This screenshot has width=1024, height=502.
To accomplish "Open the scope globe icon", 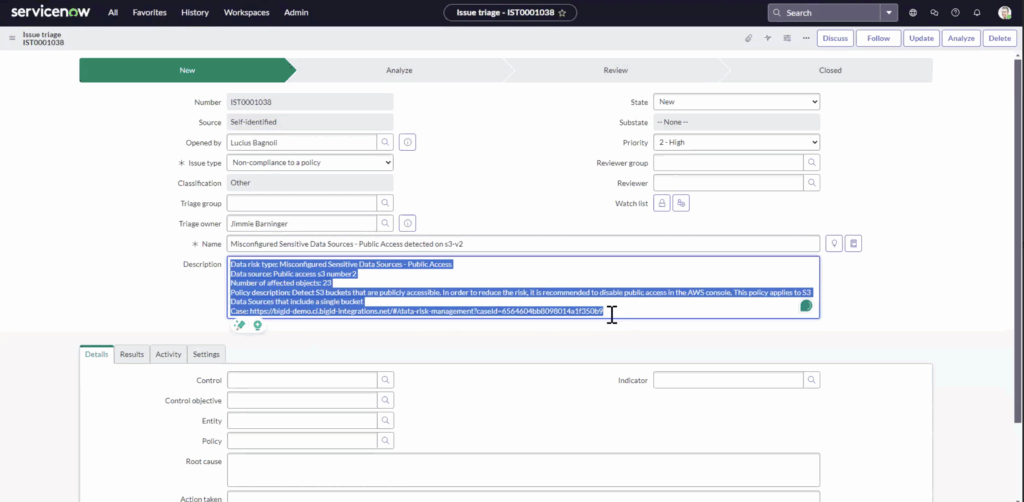I will 913,12.
